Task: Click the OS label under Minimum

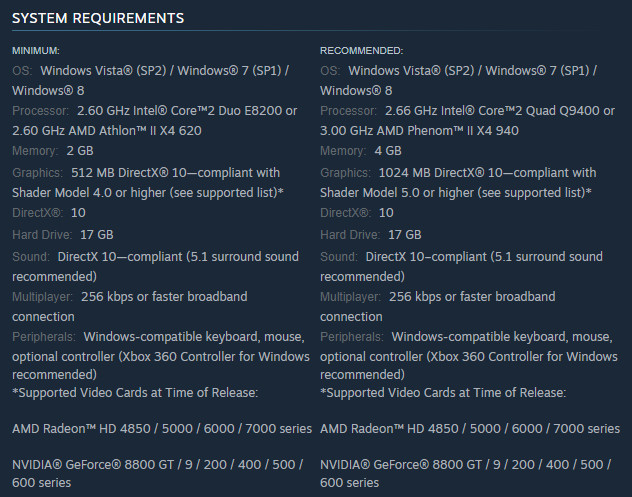Action: click(x=22, y=71)
